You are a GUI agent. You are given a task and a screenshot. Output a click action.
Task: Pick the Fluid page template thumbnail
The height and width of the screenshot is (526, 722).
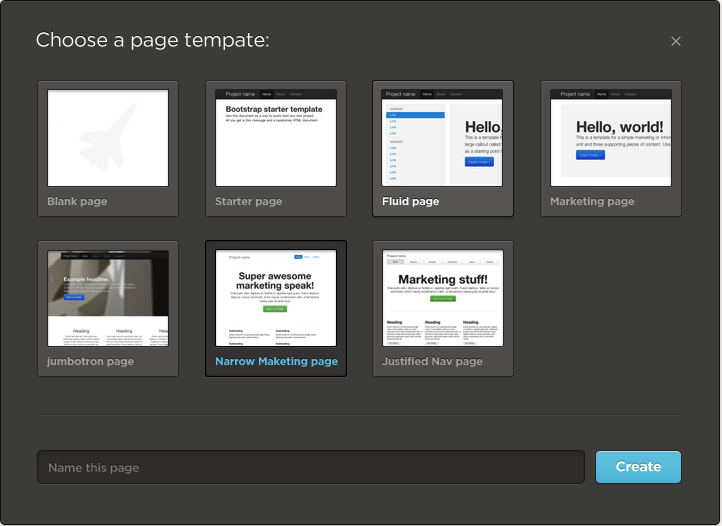coord(443,138)
